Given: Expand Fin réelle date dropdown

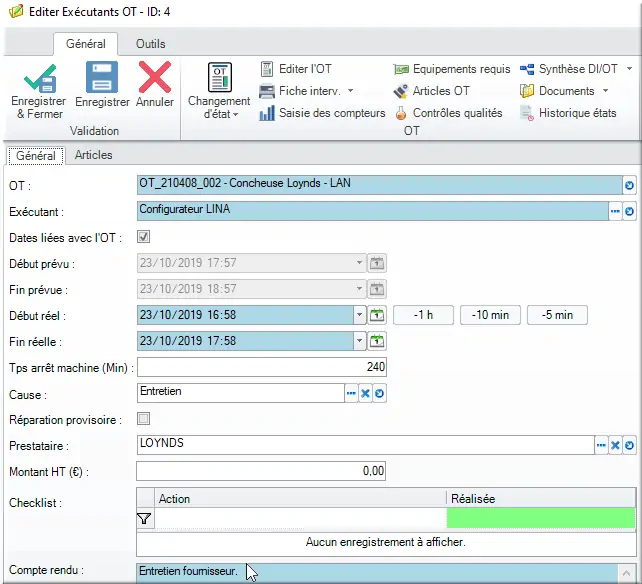Looking at the screenshot, I should pos(359,341).
